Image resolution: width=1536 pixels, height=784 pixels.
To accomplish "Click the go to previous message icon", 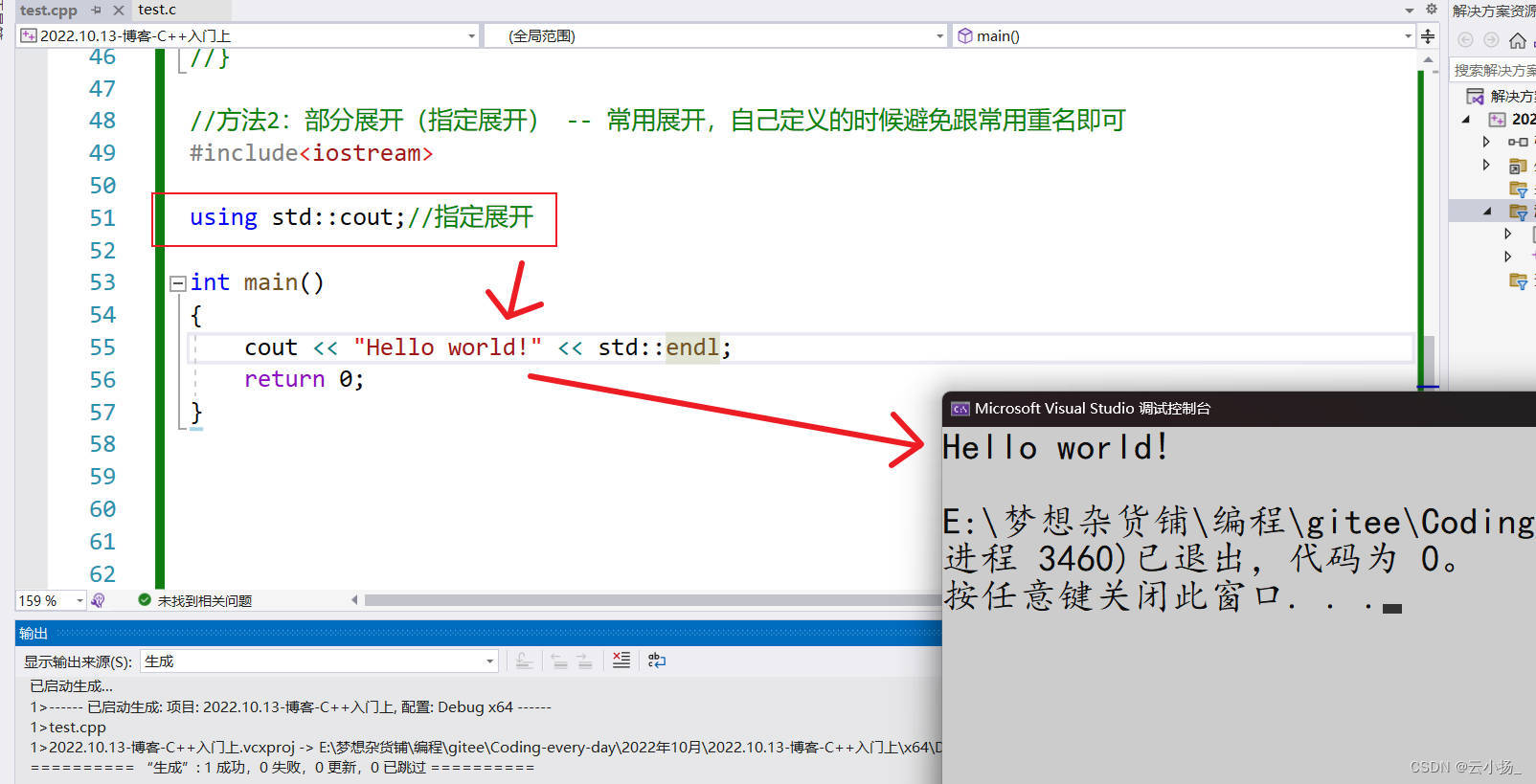I will pos(559,661).
